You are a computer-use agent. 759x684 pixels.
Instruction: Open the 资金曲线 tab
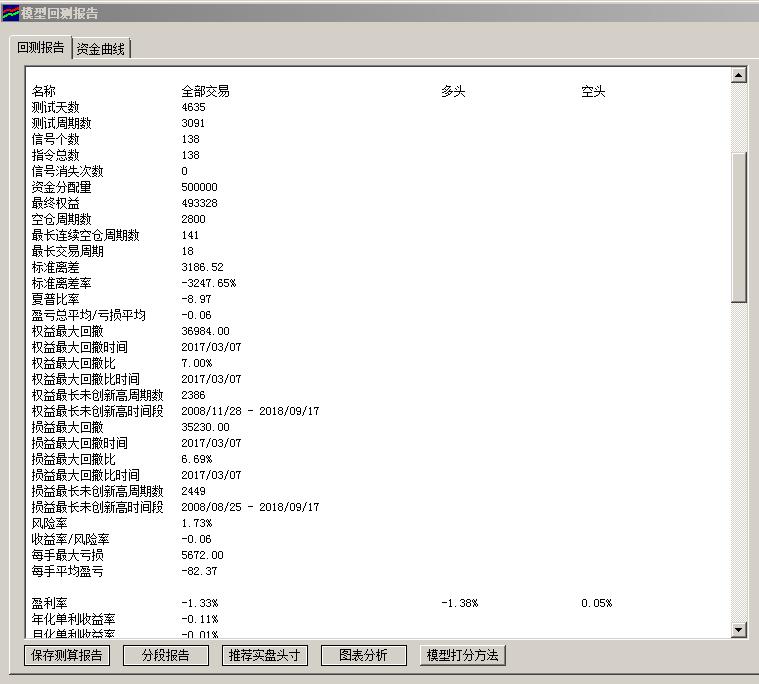pyautogui.click(x=101, y=49)
